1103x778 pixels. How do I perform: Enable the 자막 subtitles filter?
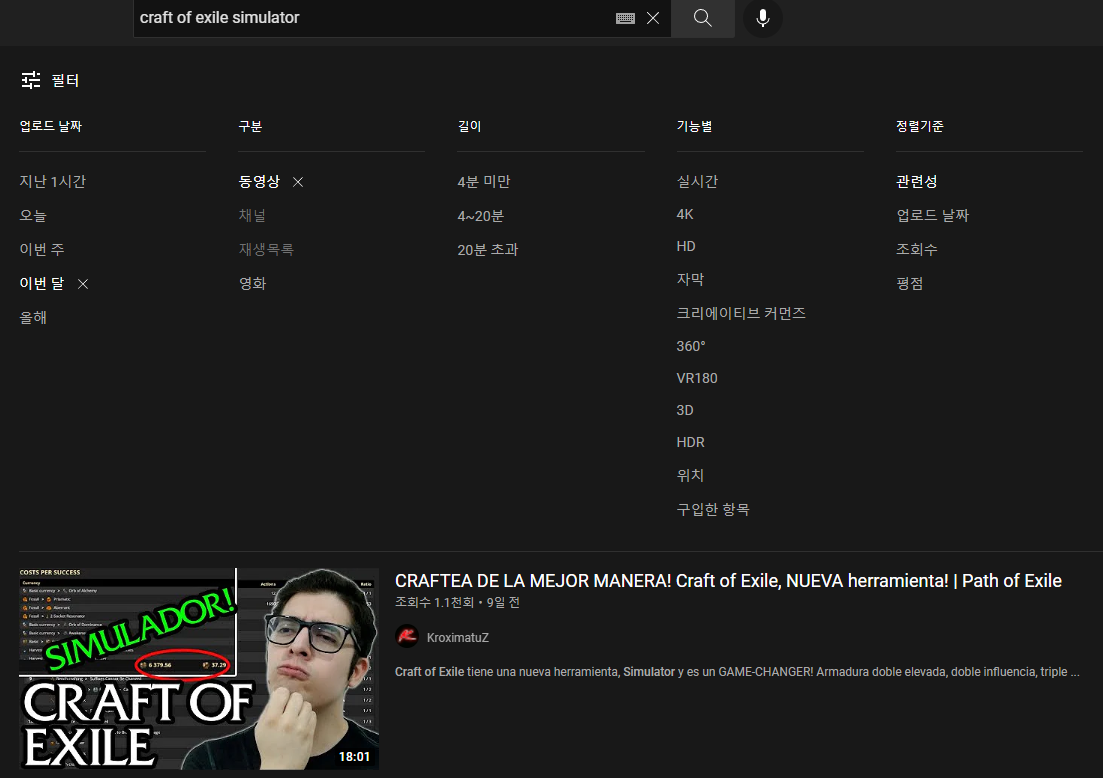[x=690, y=279]
